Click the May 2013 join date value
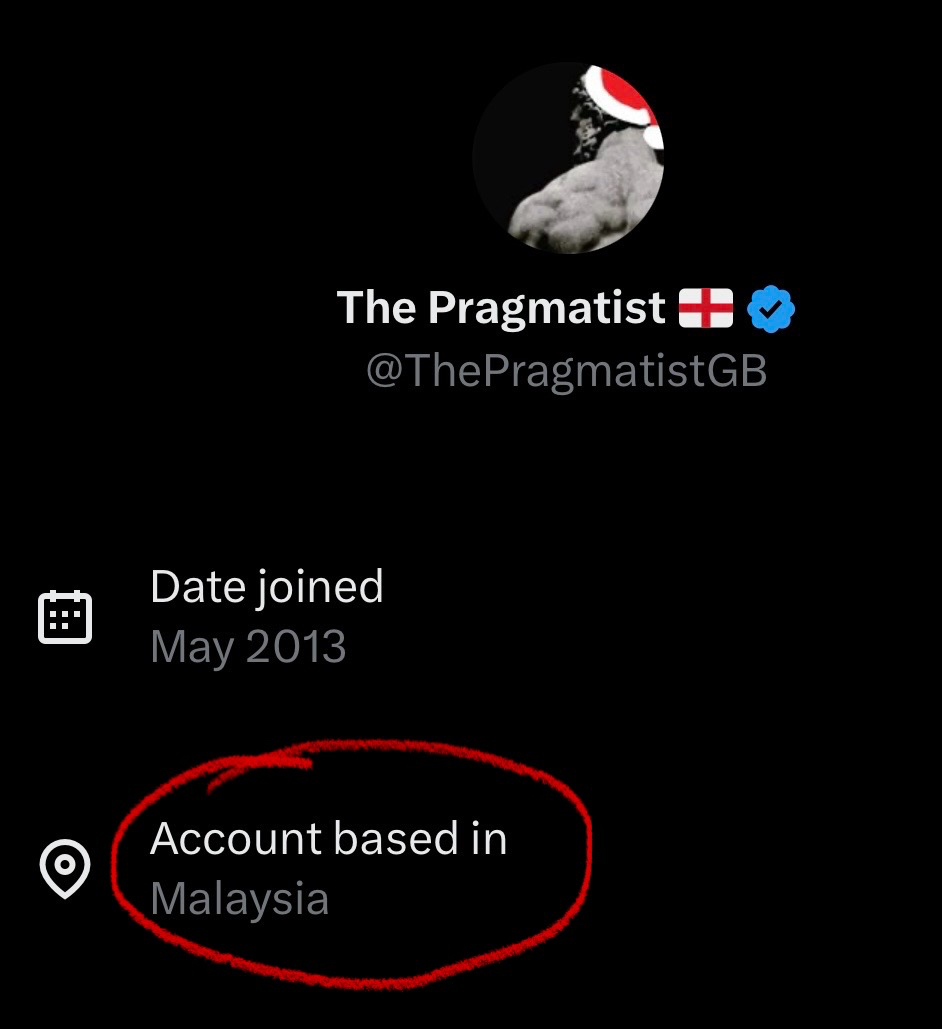Image resolution: width=942 pixels, height=1029 pixels. click(248, 647)
